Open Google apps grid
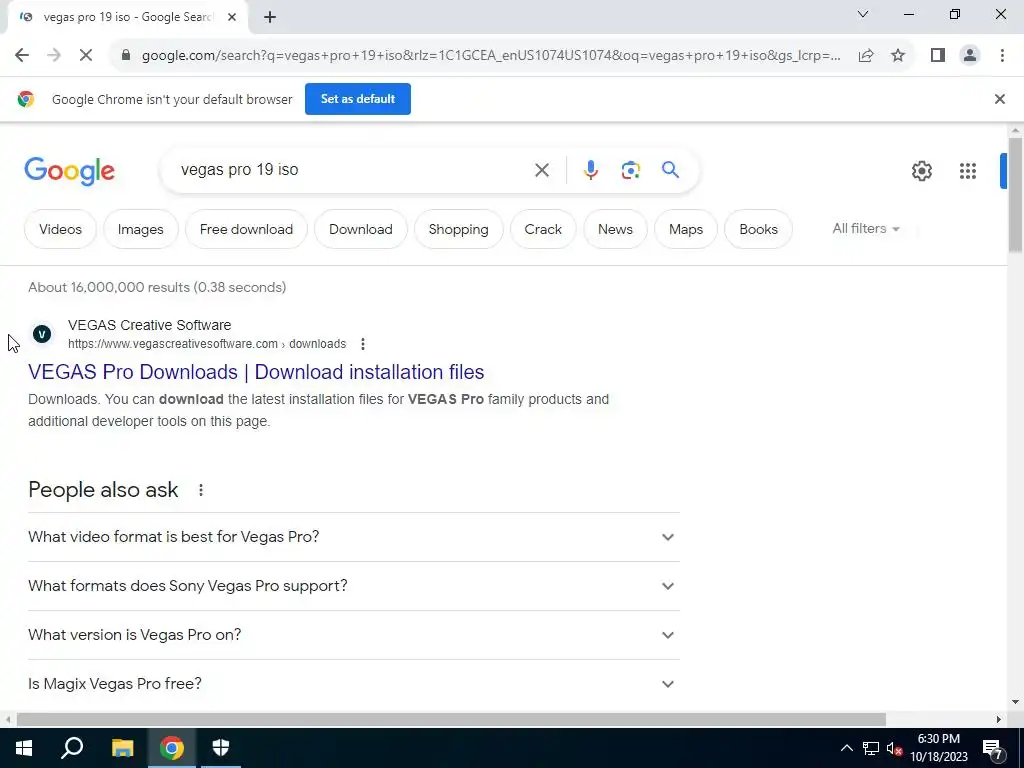Viewport: 1024px width, 768px height. coord(968,171)
